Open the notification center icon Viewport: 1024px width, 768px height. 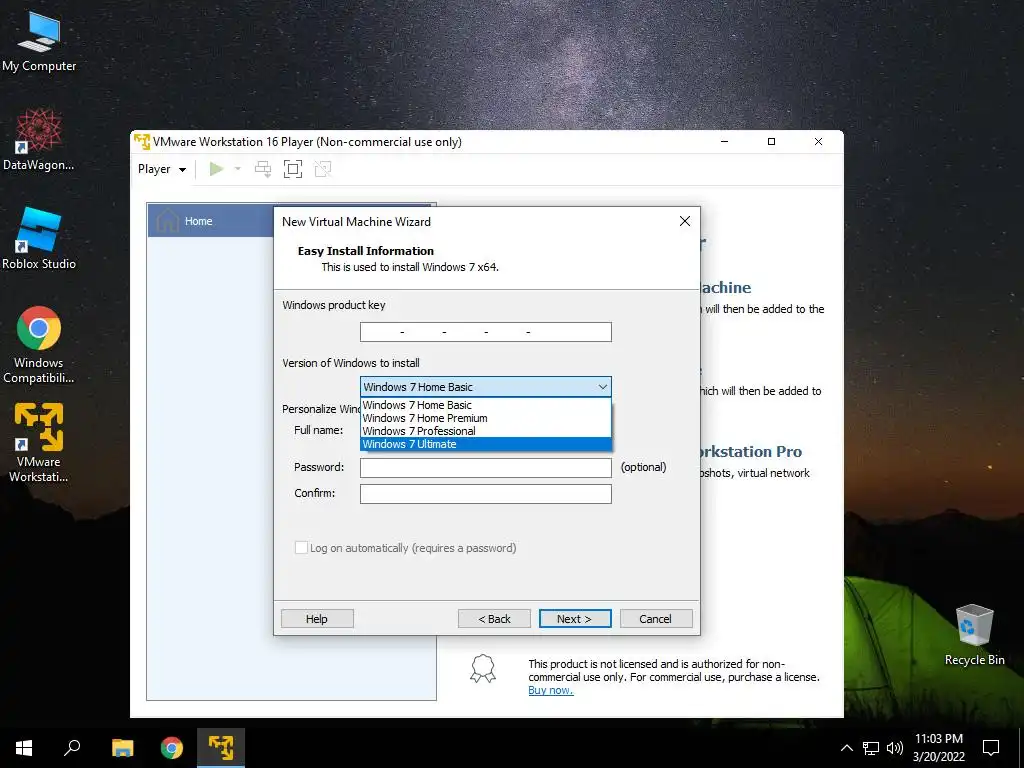991,748
